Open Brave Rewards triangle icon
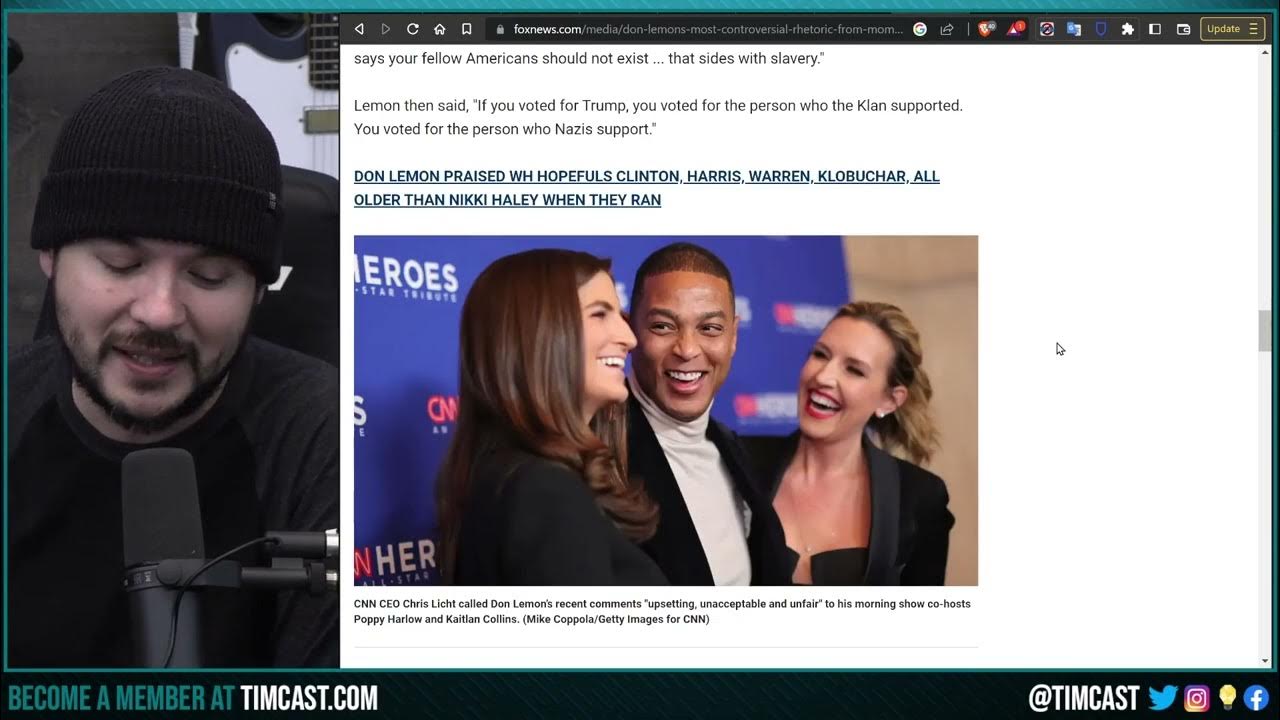Screen dimensions: 1280x720 1016,29
